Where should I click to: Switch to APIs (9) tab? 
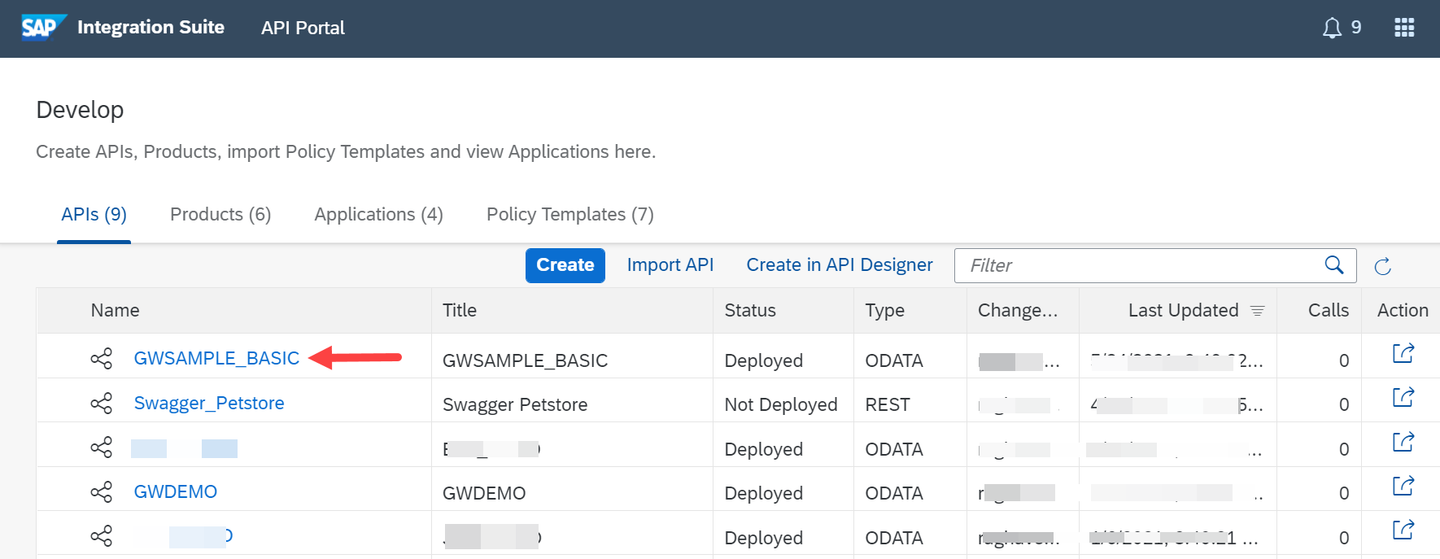click(94, 214)
